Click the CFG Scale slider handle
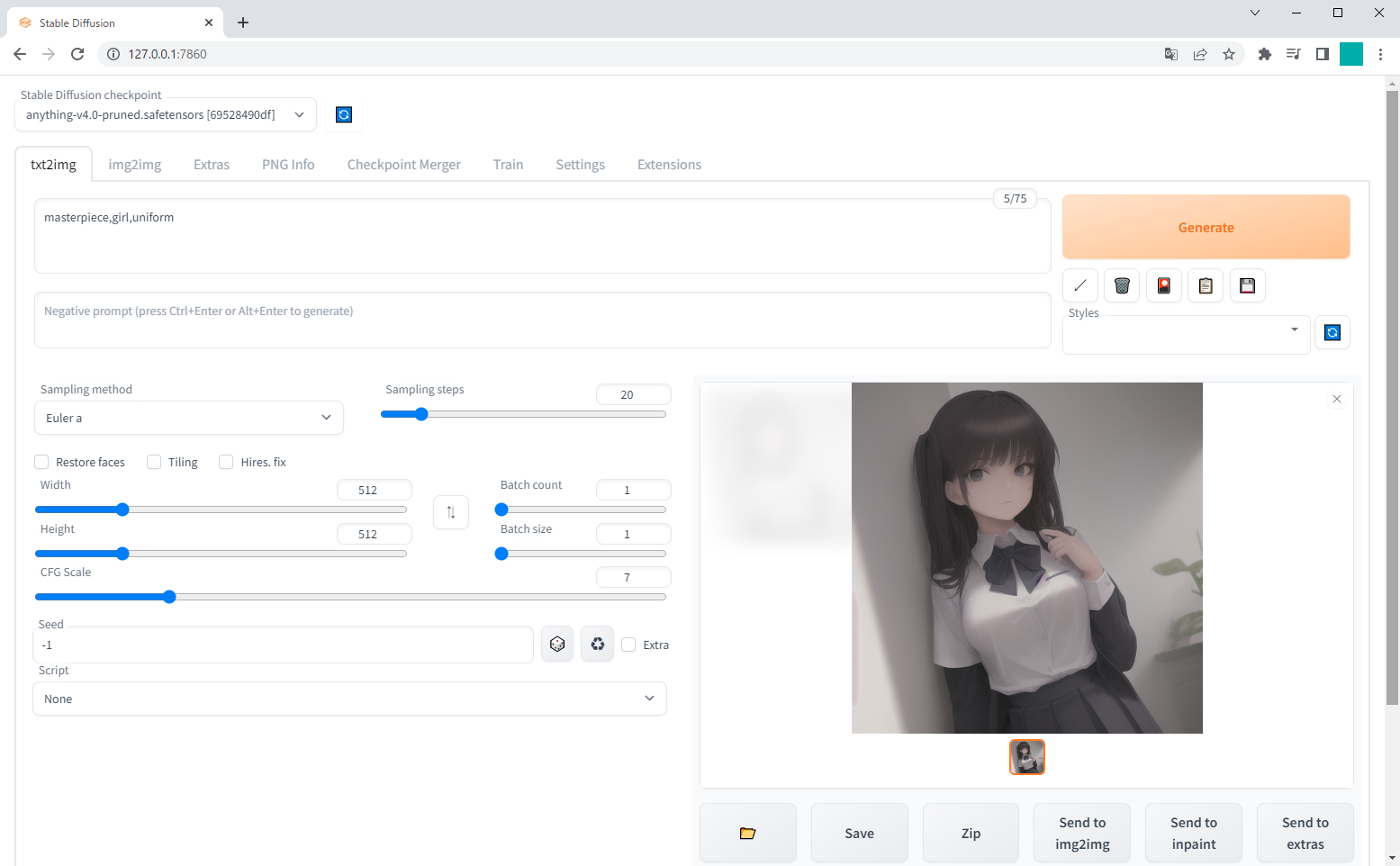1400x866 pixels. (x=169, y=597)
